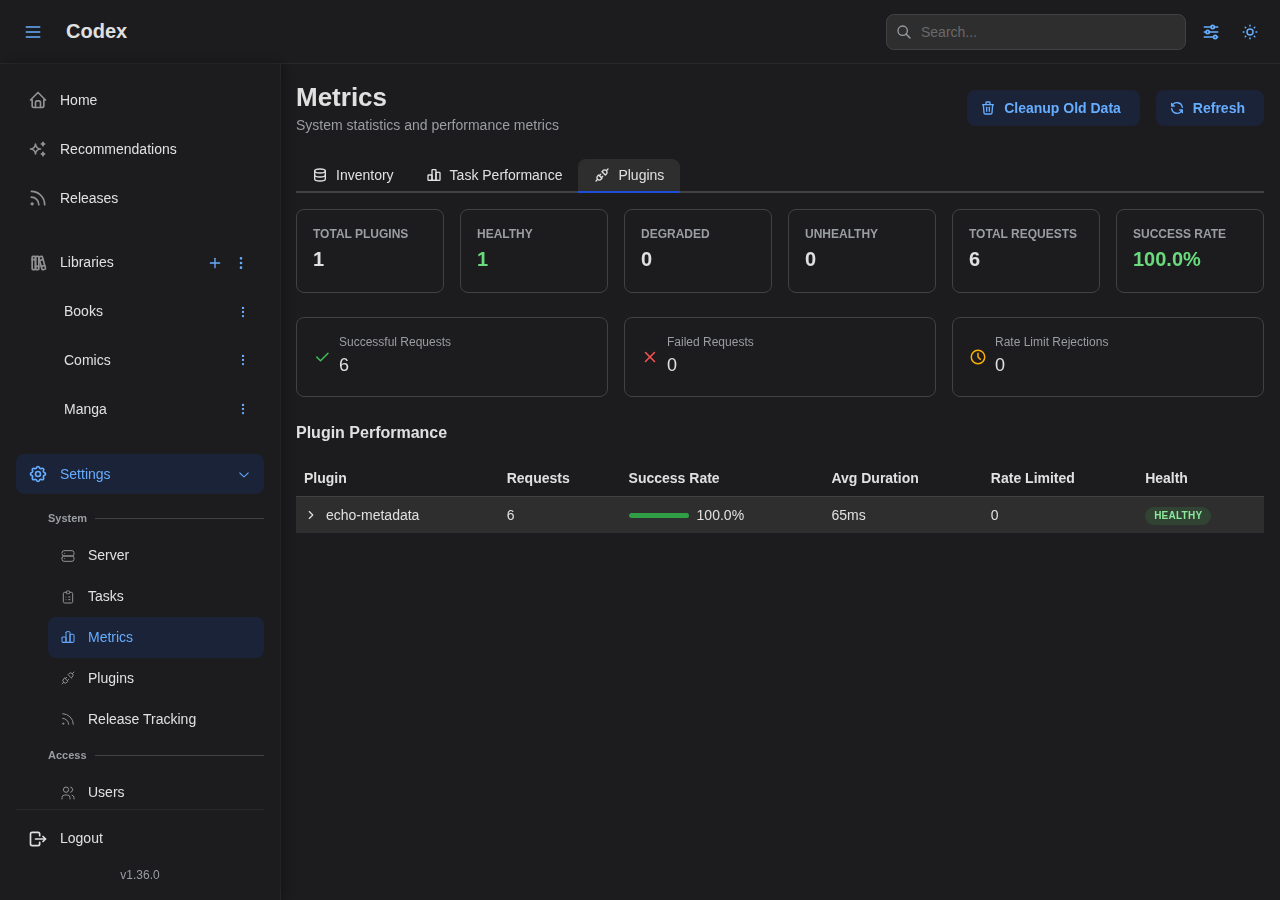The height and width of the screenshot is (900, 1280).
Task: Click the Total Plugins card
Action: point(370,251)
